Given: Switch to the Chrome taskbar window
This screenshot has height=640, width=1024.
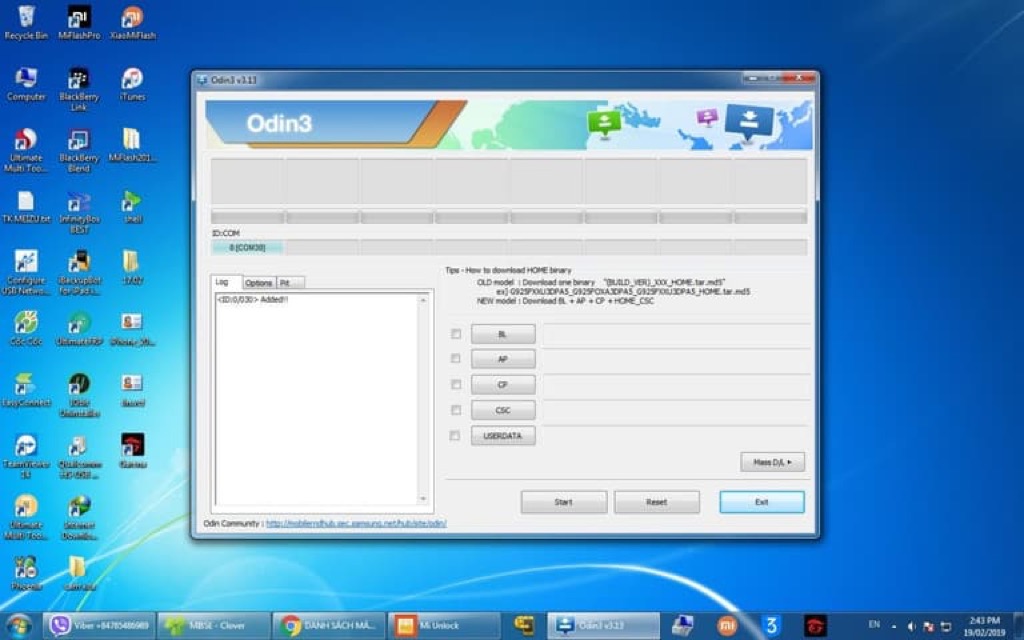Looking at the screenshot, I should [328, 626].
